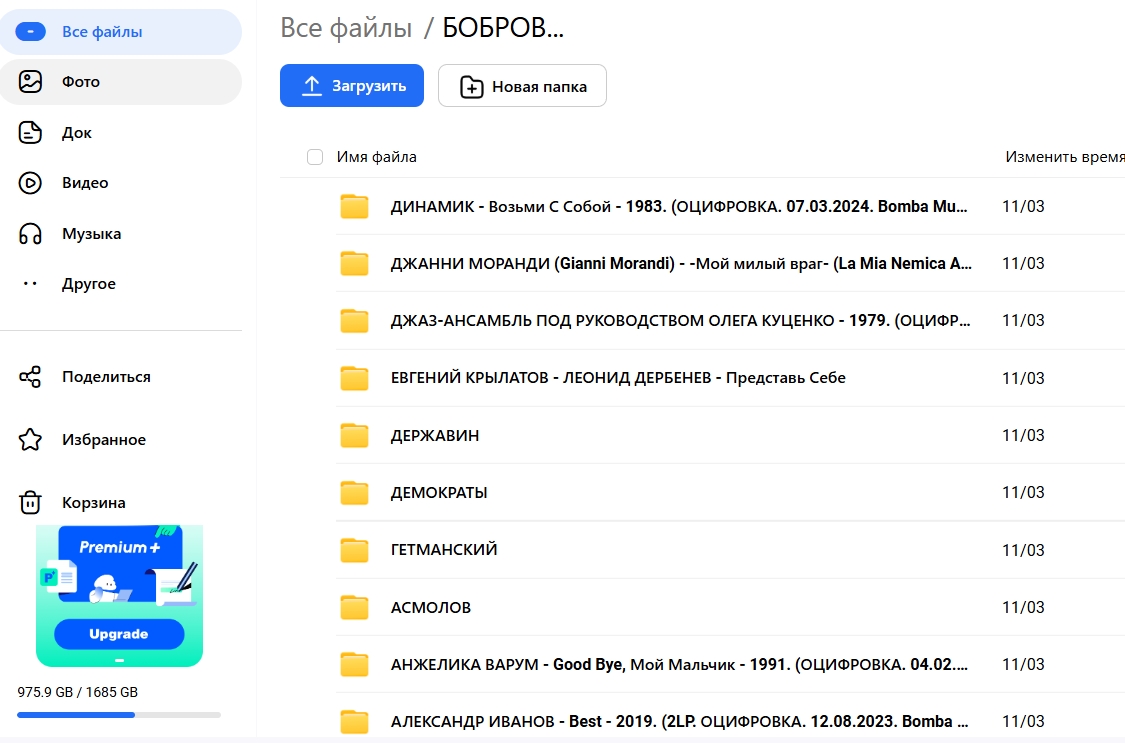Click folder icon for ДЖАННИ МОРАНДИ row
The width and height of the screenshot is (1125, 743).
354,263
